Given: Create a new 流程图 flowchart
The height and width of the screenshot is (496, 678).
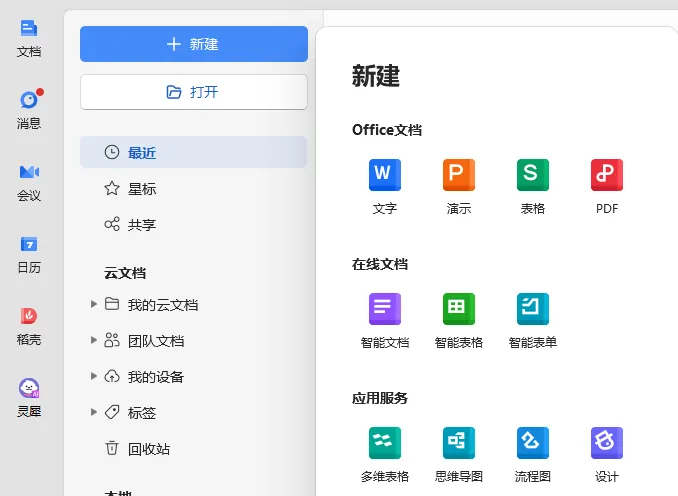Looking at the screenshot, I should tap(533, 455).
